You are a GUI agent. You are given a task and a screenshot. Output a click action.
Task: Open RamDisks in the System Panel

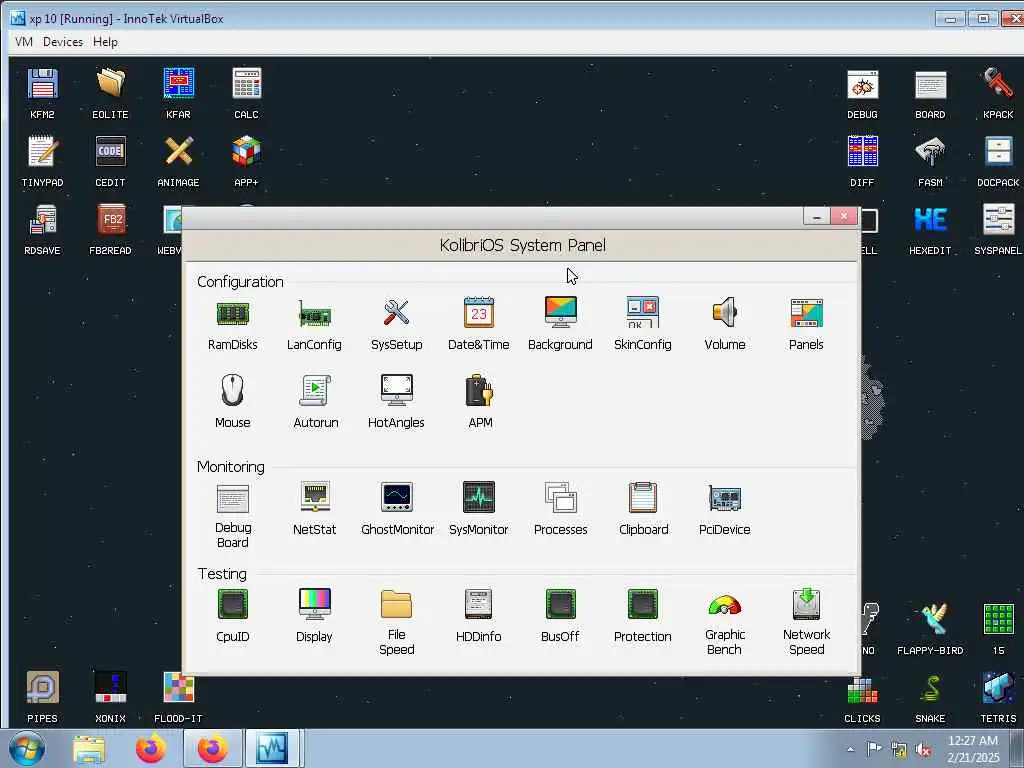[x=232, y=325]
